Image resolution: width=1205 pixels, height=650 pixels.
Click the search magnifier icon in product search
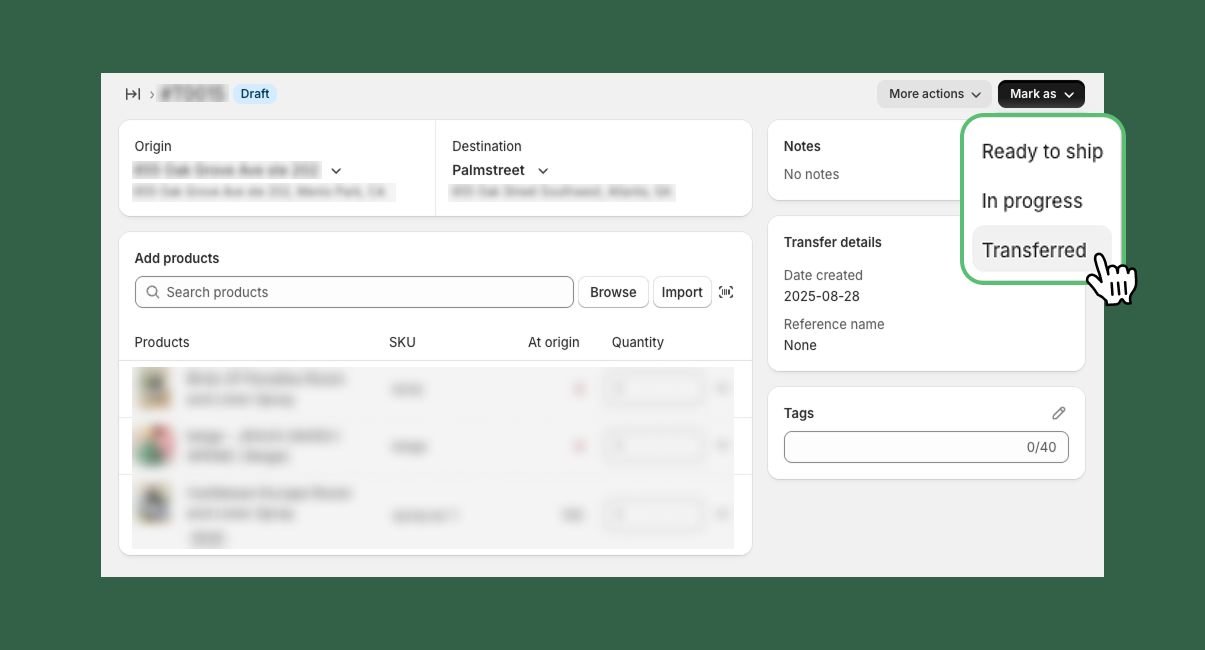tap(153, 292)
